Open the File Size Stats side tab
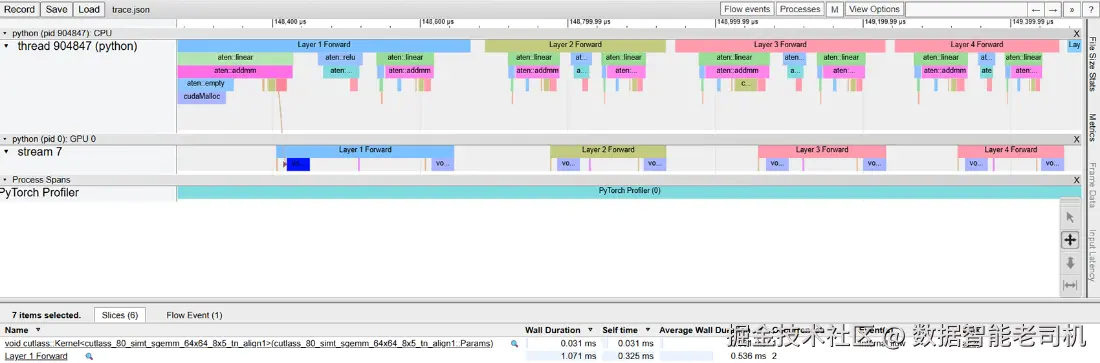 pos(1093,65)
